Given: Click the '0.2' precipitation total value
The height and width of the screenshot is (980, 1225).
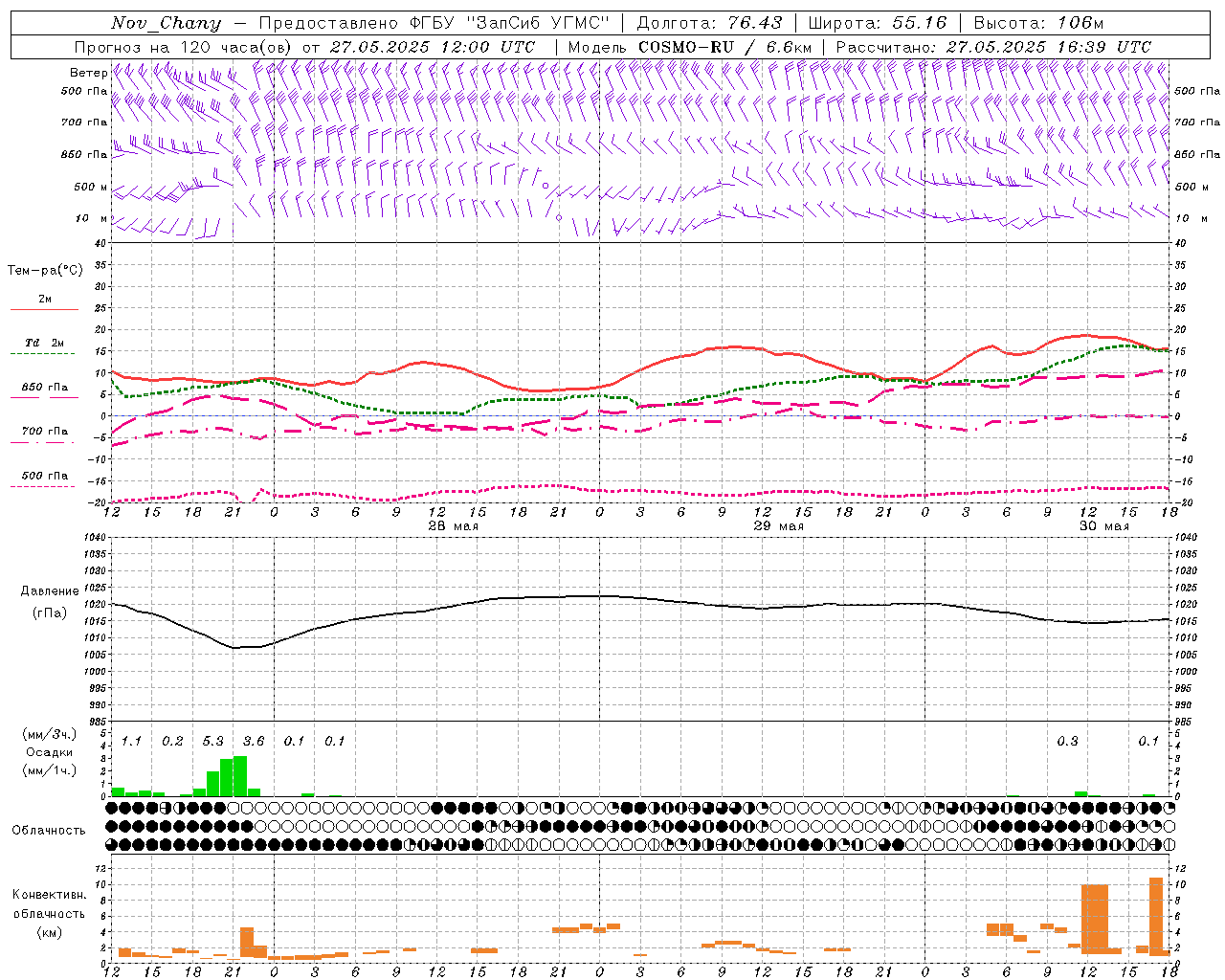Looking at the screenshot, I should [x=172, y=741].
